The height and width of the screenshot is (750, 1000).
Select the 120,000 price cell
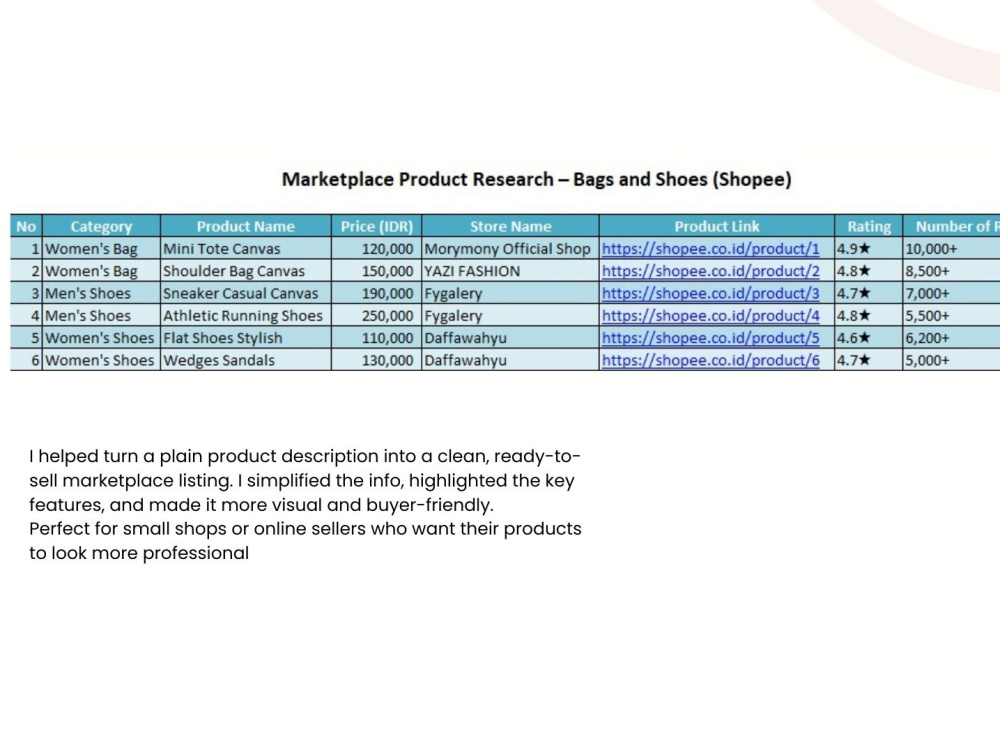coord(376,249)
